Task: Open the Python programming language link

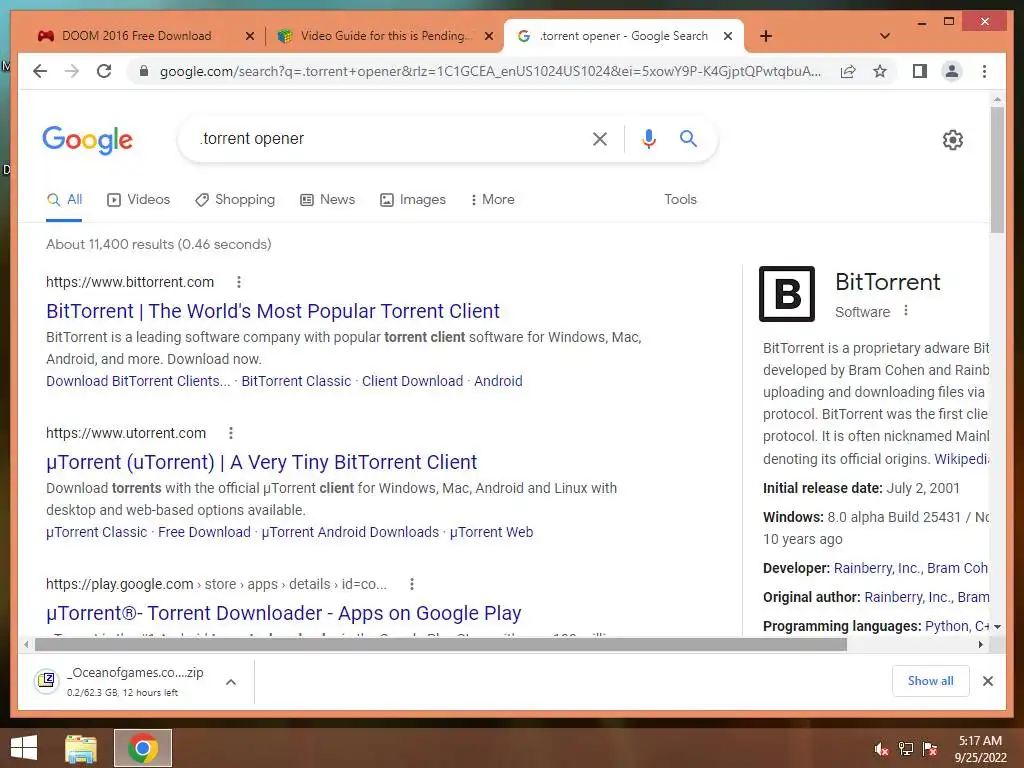Action: (x=946, y=626)
